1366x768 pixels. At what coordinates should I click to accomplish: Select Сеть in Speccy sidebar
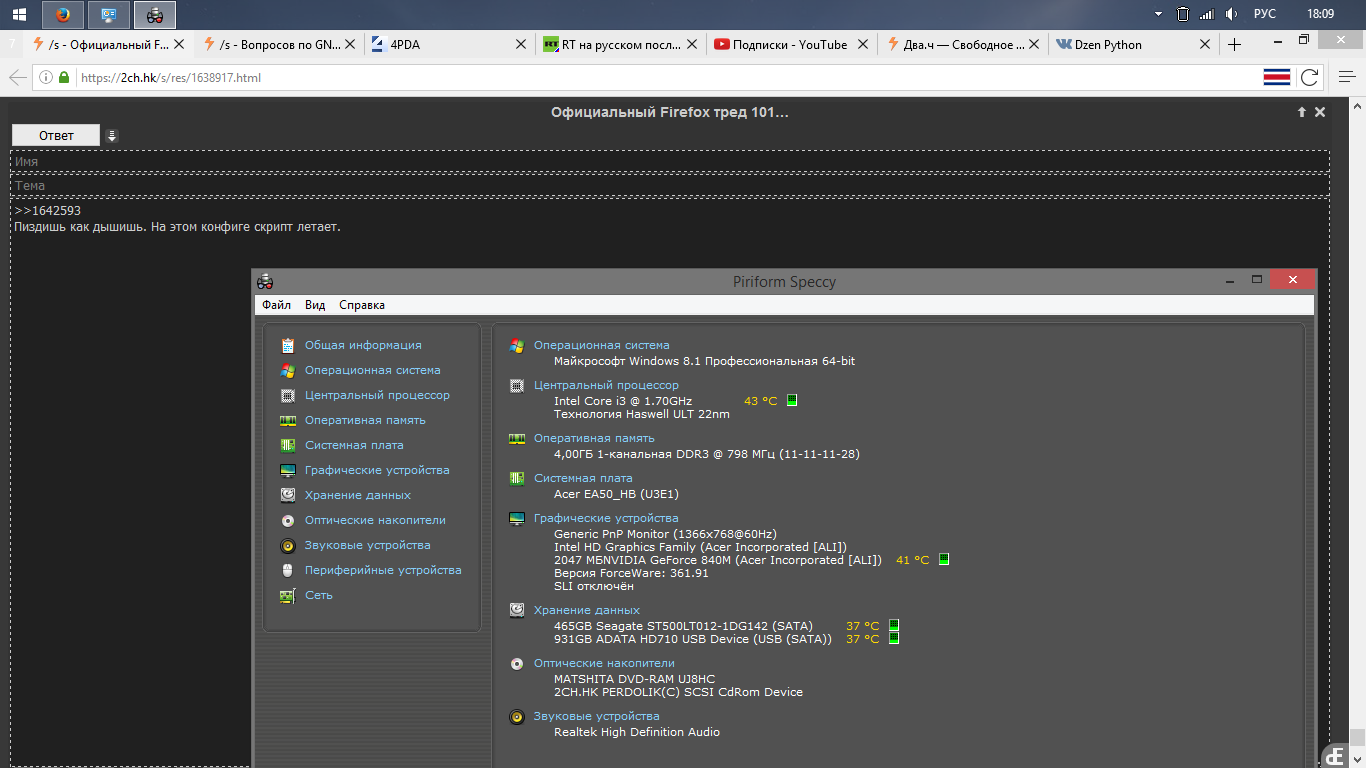[x=318, y=595]
